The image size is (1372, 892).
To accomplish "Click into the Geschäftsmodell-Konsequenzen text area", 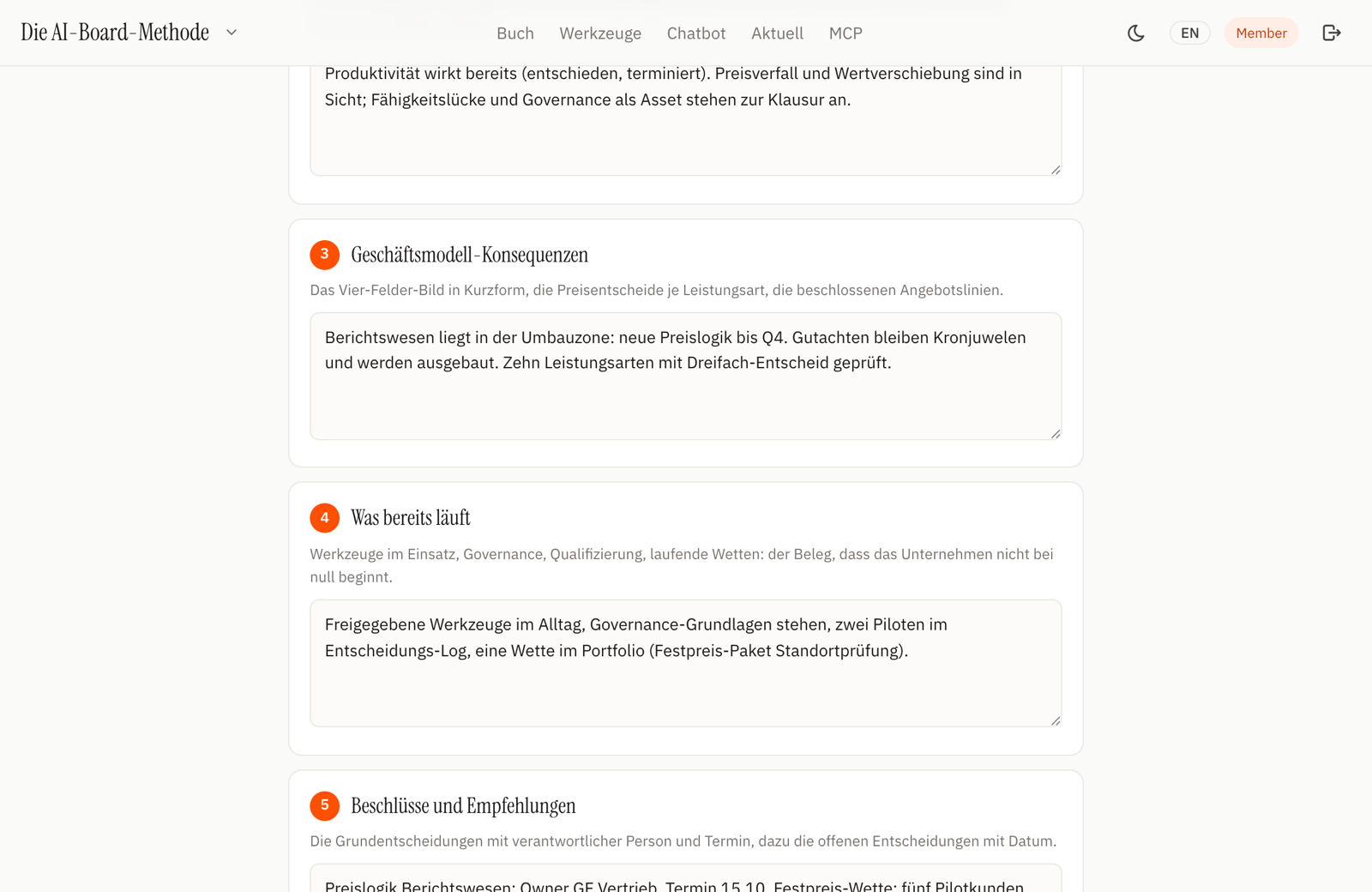I will click(x=686, y=376).
